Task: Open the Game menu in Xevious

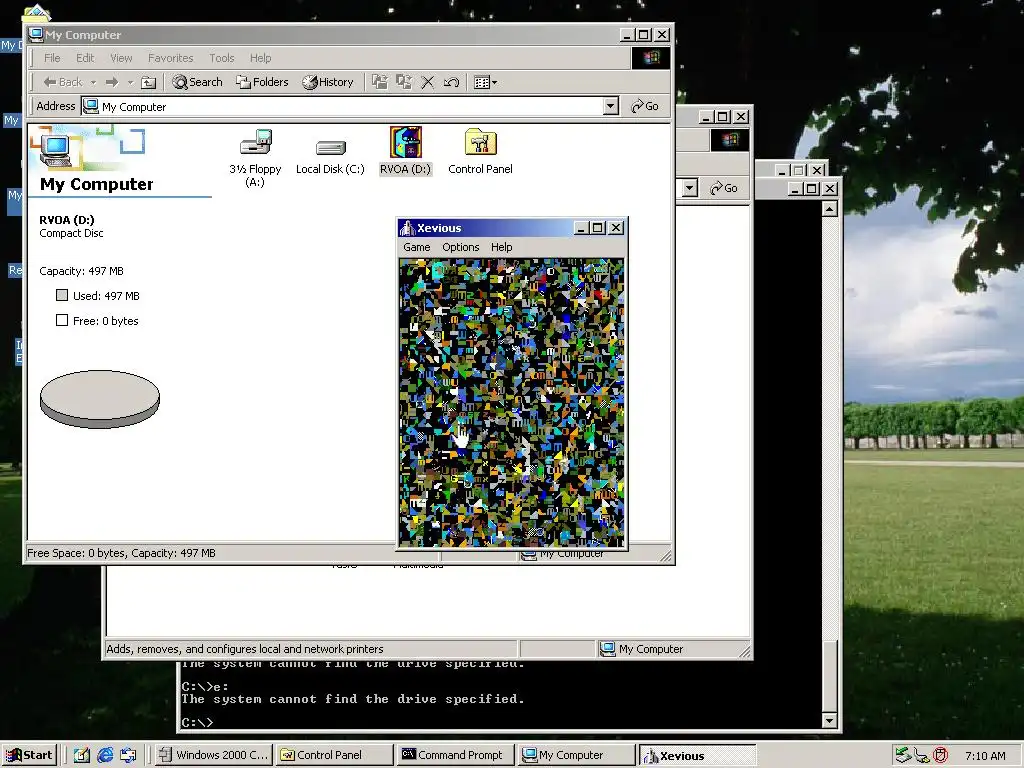Action: (417, 247)
